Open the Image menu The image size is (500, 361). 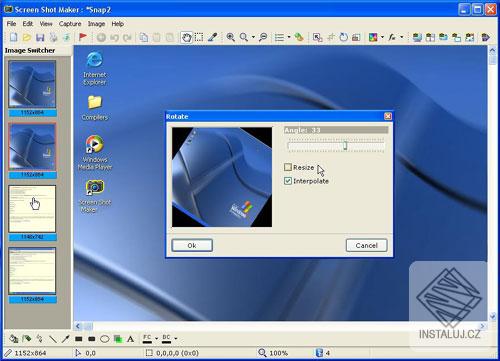[96, 24]
